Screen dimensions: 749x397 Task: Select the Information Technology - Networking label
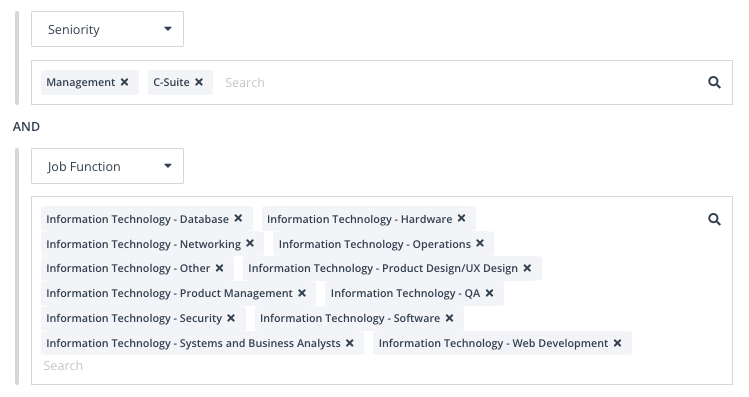point(143,244)
